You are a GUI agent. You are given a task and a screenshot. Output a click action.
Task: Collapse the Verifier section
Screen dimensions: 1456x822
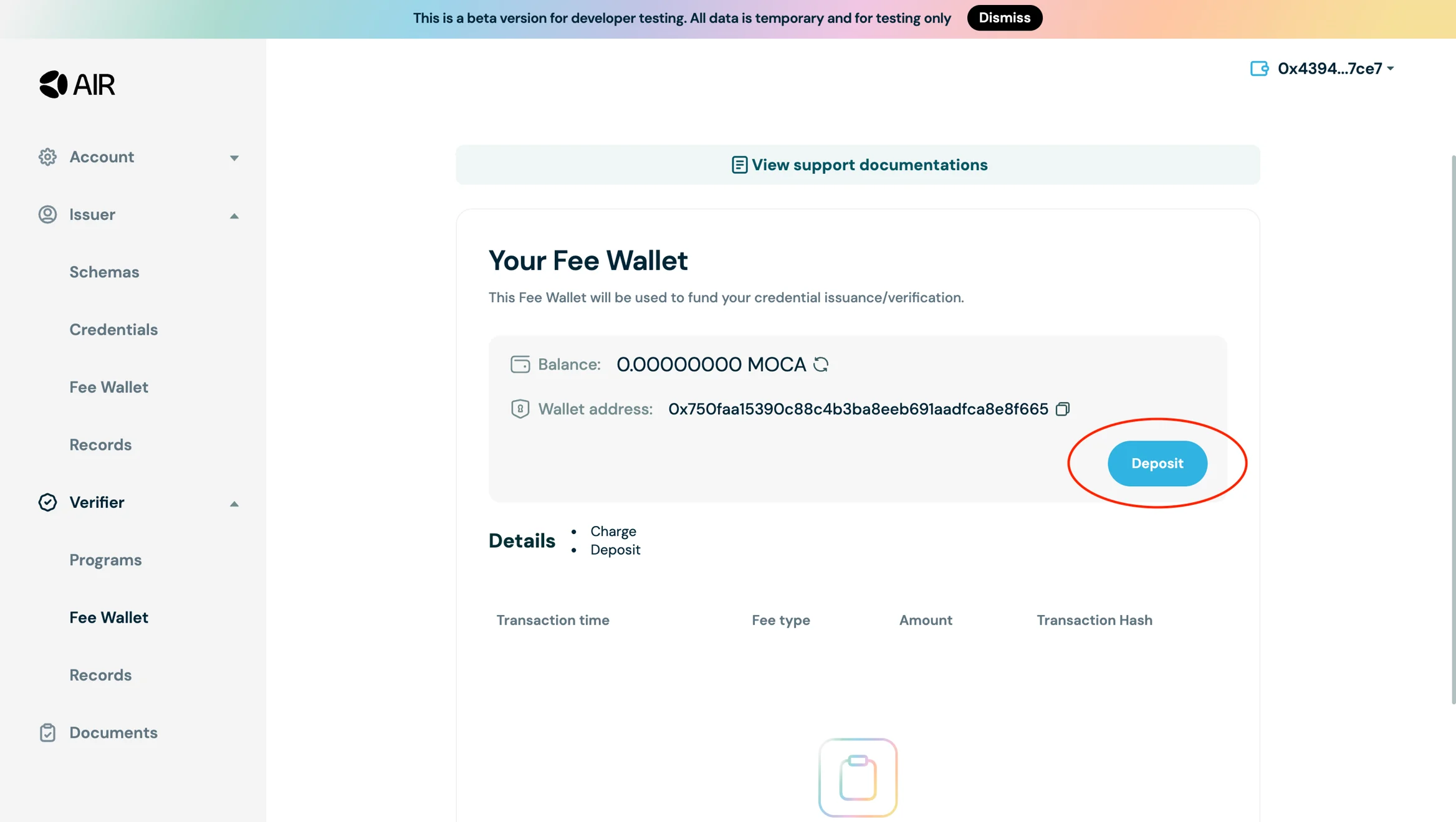click(234, 504)
